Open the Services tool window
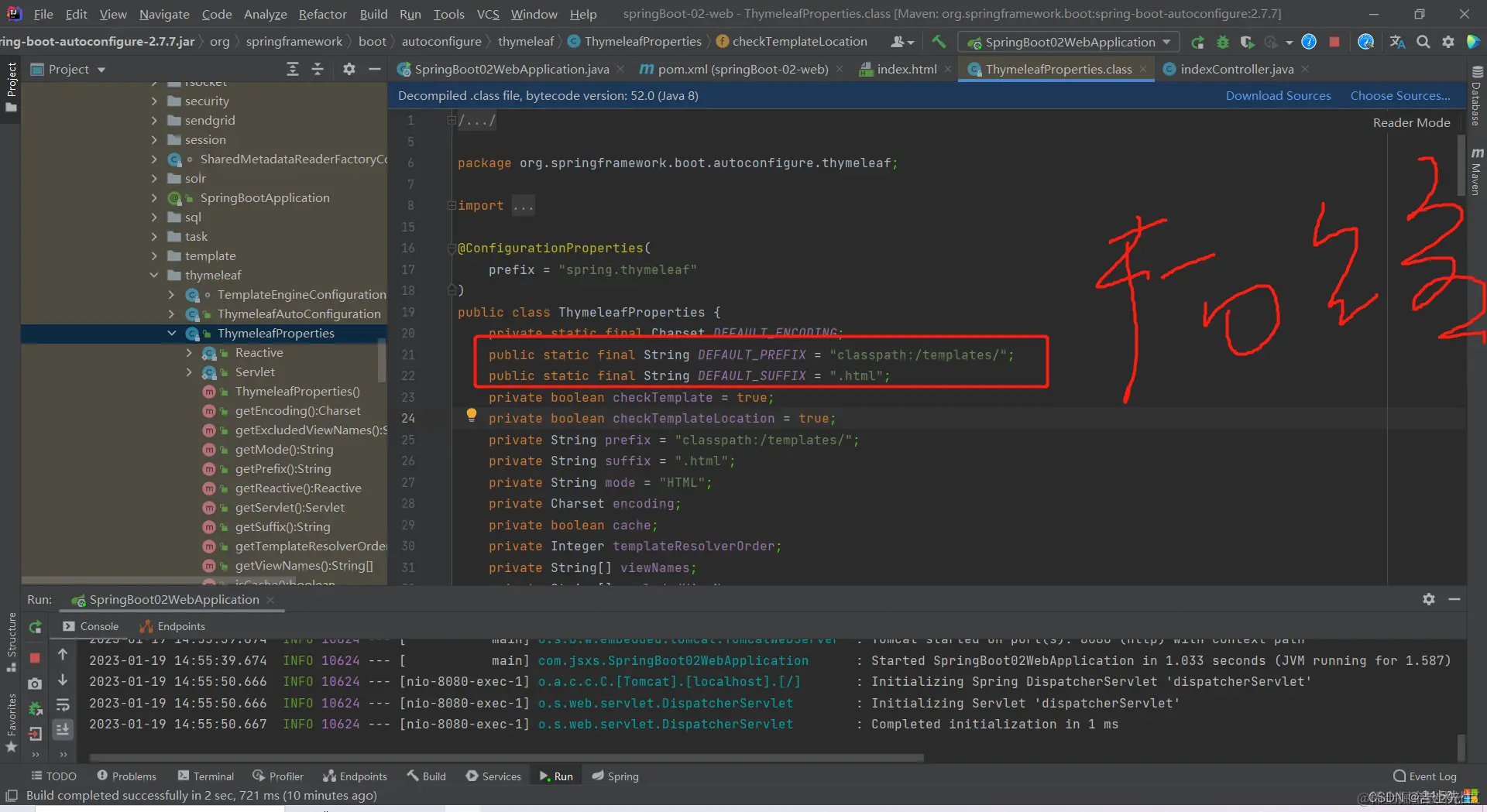The image size is (1487, 812). click(x=493, y=776)
